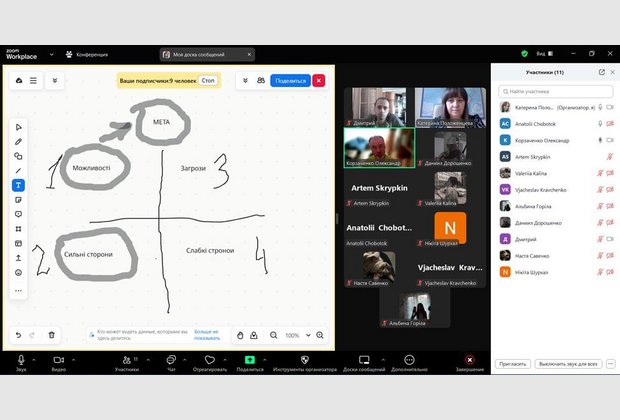Open the Chat panel from meeting toolbar

(x=171, y=362)
